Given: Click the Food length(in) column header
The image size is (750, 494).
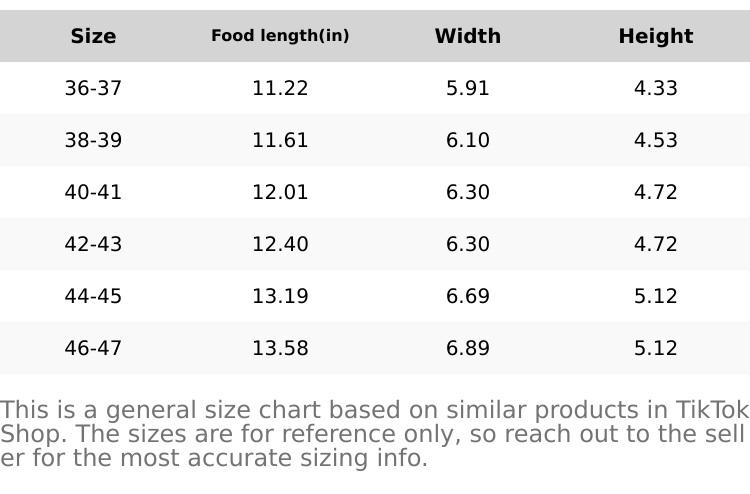Looking at the screenshot, I should [280, 36].
